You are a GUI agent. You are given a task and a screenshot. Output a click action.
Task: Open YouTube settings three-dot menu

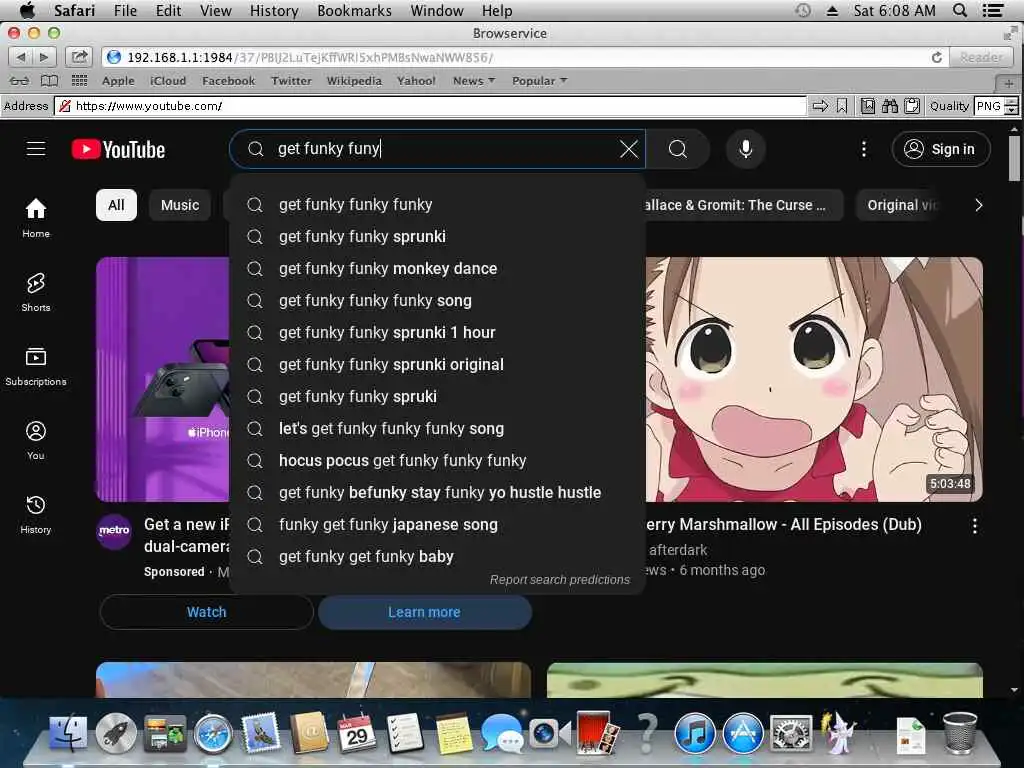[x=863, y=149]
